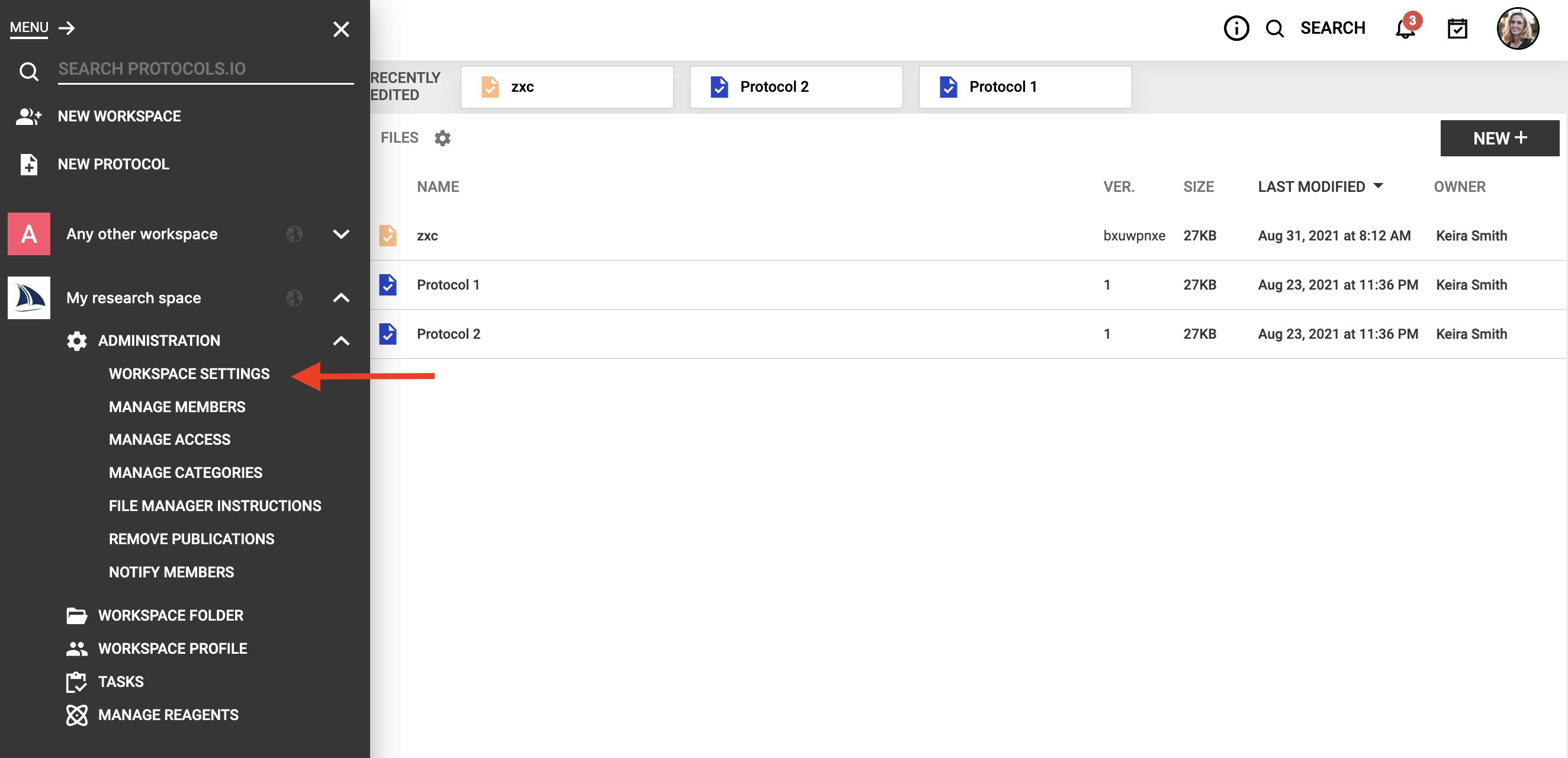
Task: Click the FILES settings gear icon
Action: (442, 138)
